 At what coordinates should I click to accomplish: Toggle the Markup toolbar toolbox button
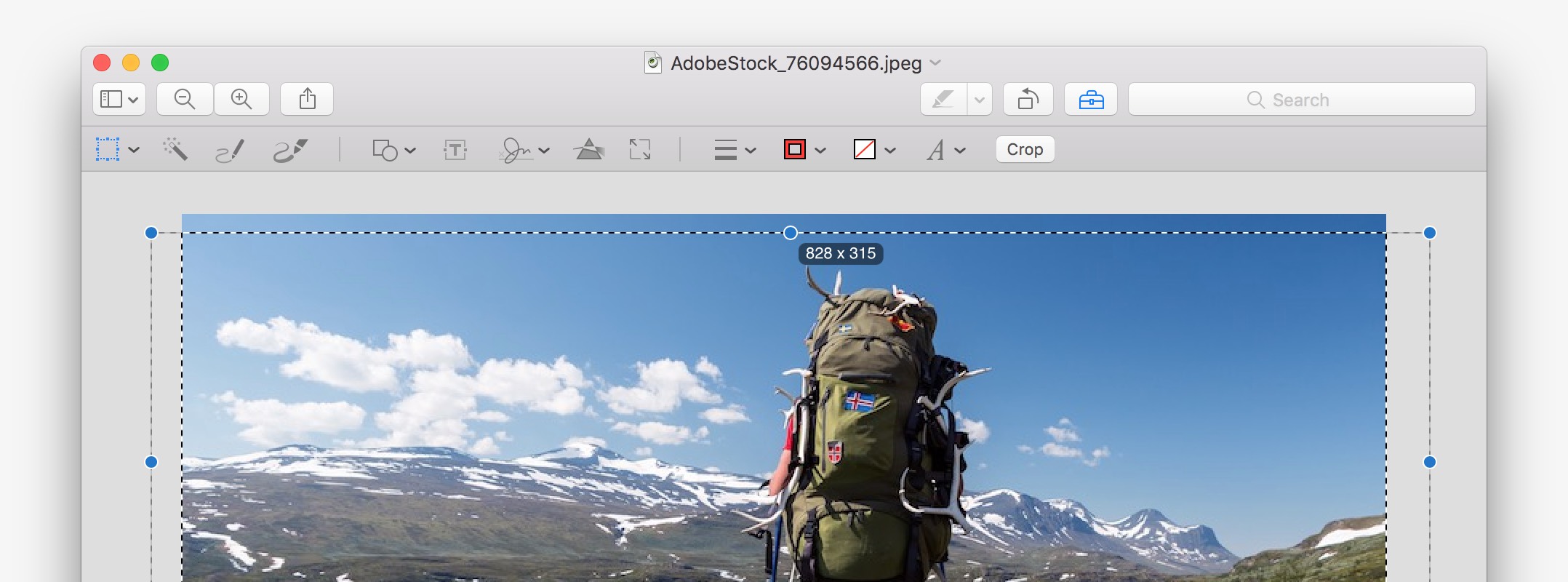click(1091, 99)
